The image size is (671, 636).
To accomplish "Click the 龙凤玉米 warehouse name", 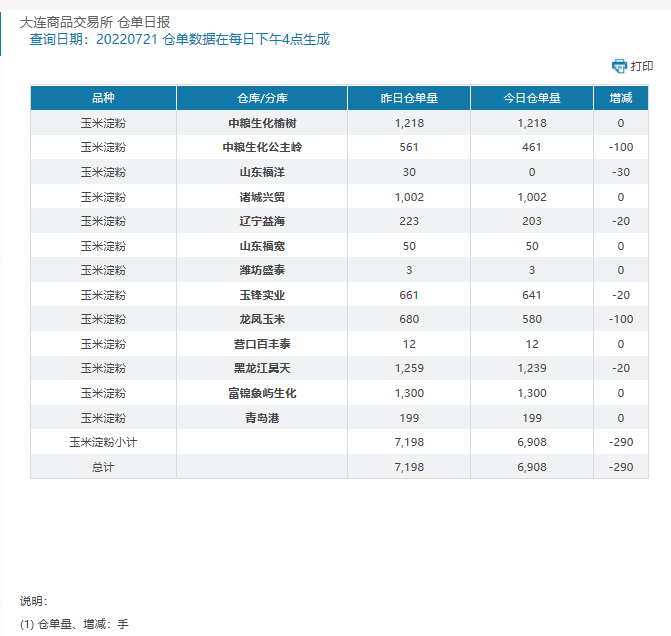I will 262,319.
